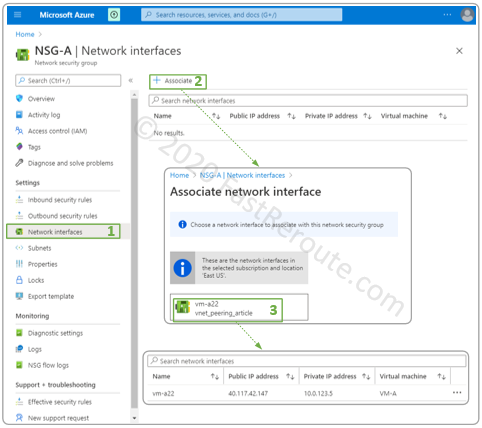Click the Locks padlock icon

(19, 280)
